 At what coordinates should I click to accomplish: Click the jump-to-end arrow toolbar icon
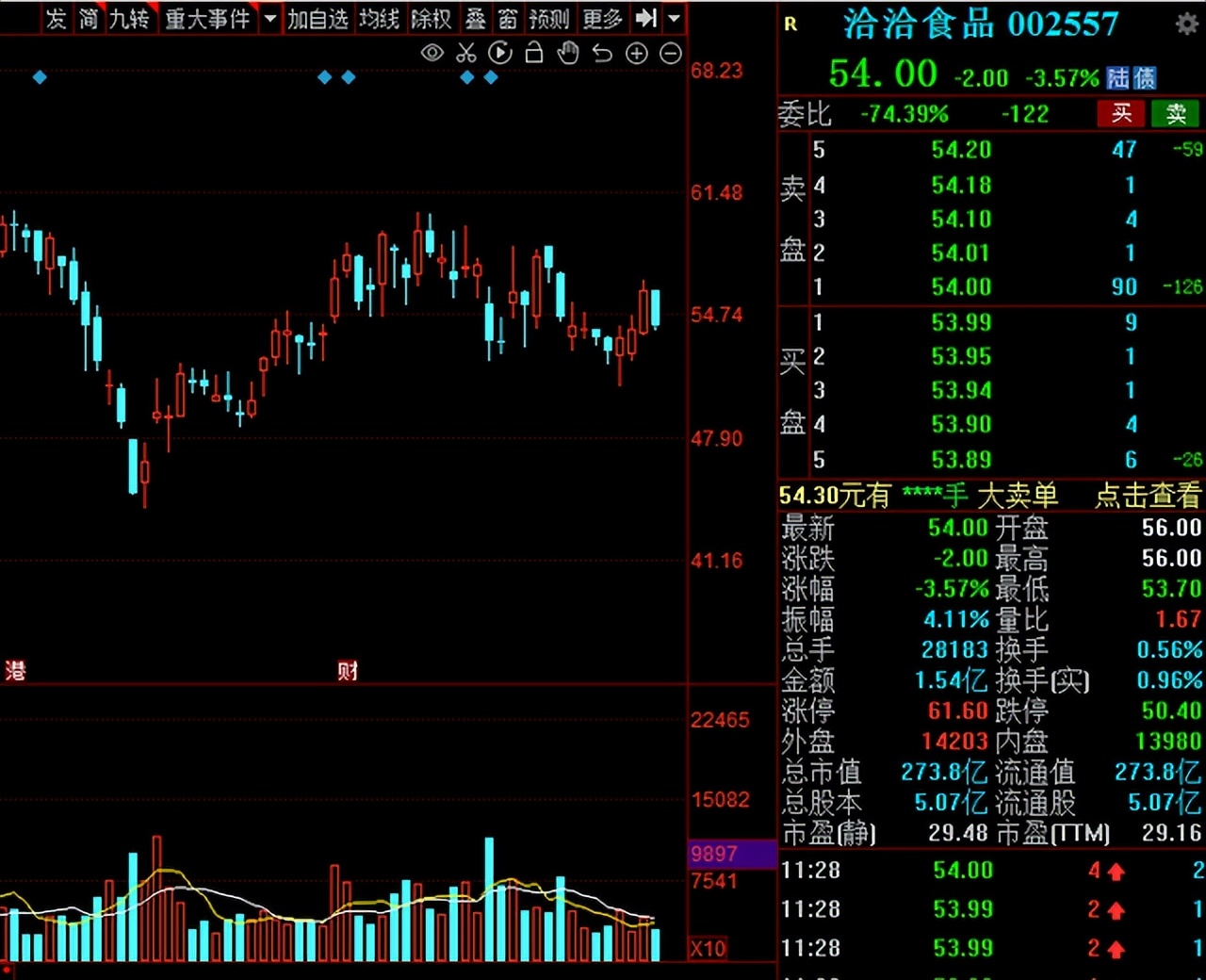646,18
